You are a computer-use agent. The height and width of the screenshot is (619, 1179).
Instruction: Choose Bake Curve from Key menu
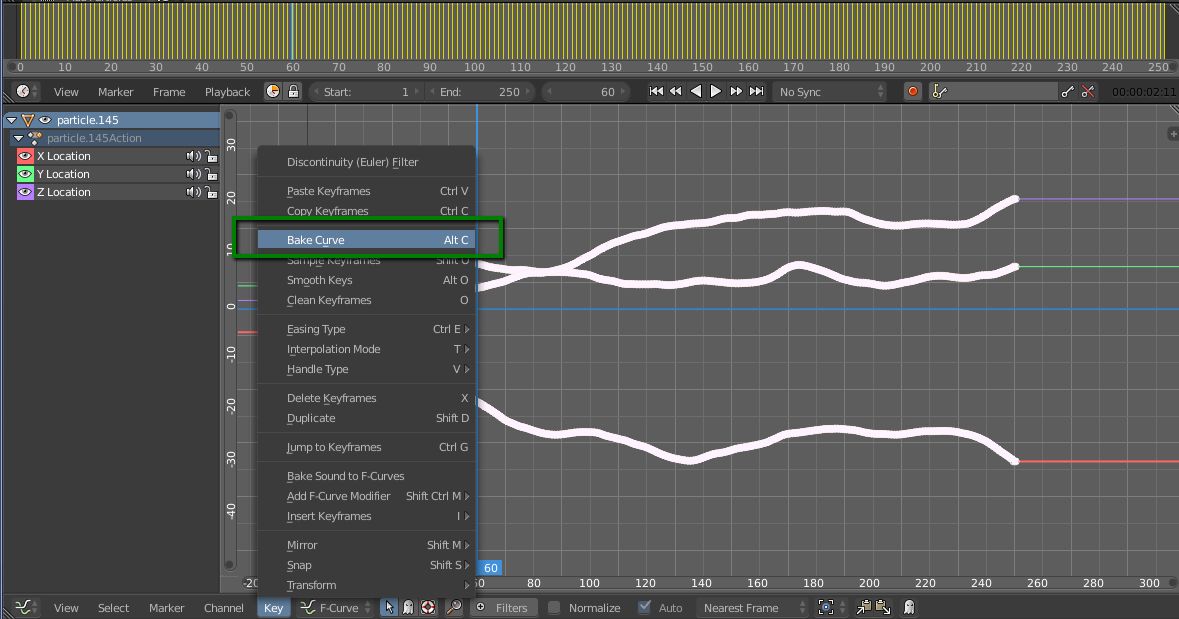pyautogui.click(x=366, y=240)
